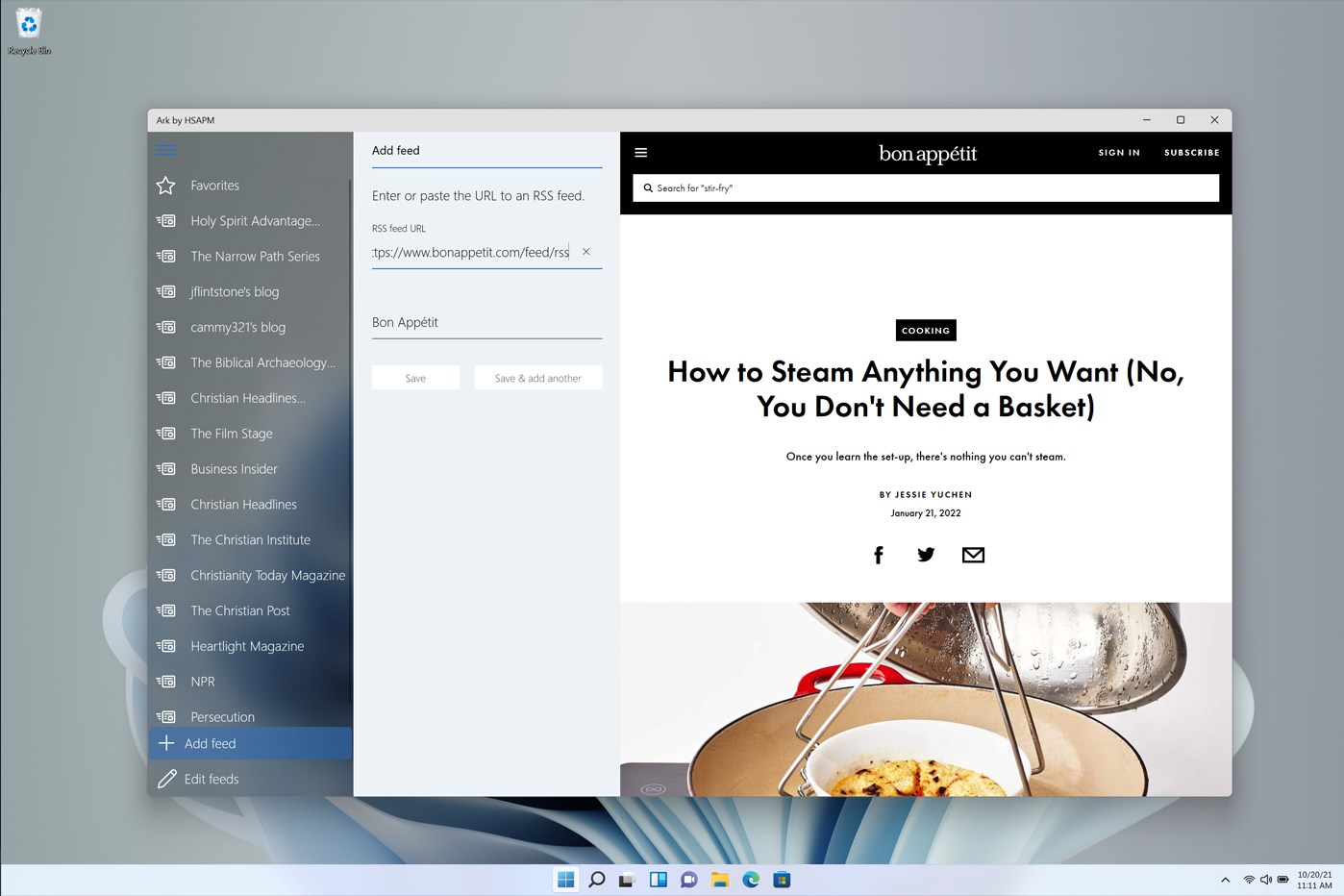Click the bon appétit logo

(x=928, y=154)
